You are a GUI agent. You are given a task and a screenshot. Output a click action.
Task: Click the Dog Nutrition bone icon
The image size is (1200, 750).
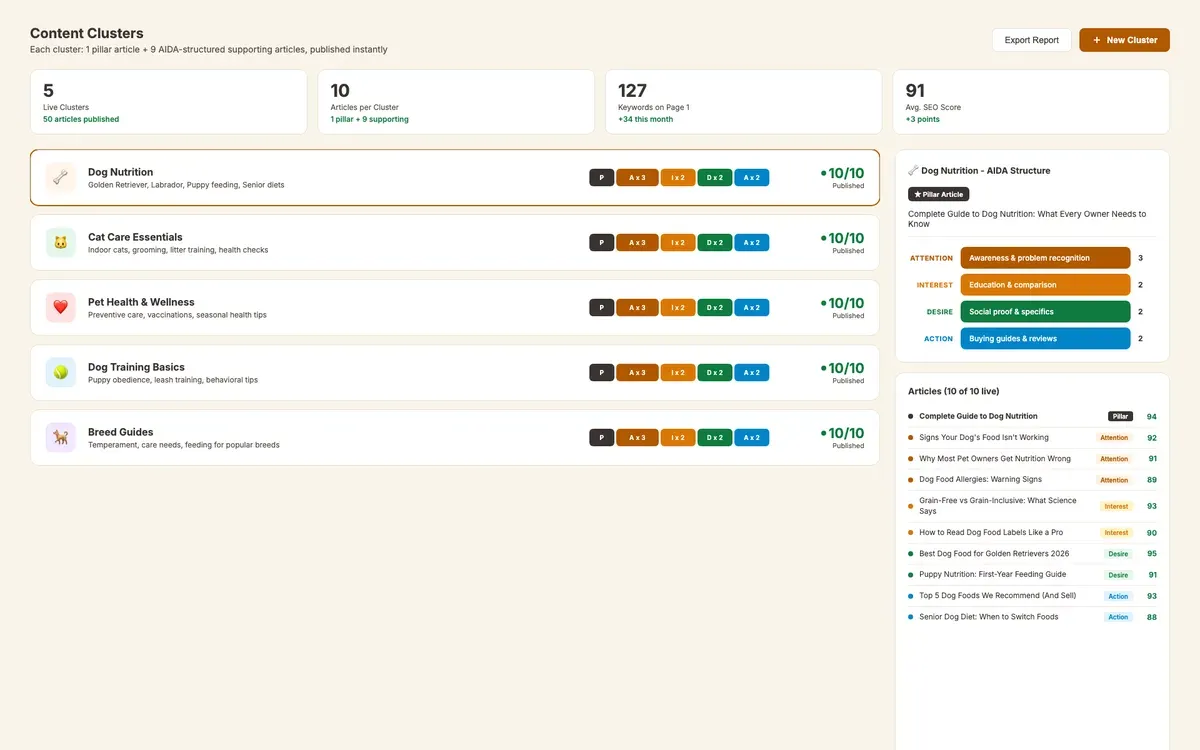(x=60, y=178)
